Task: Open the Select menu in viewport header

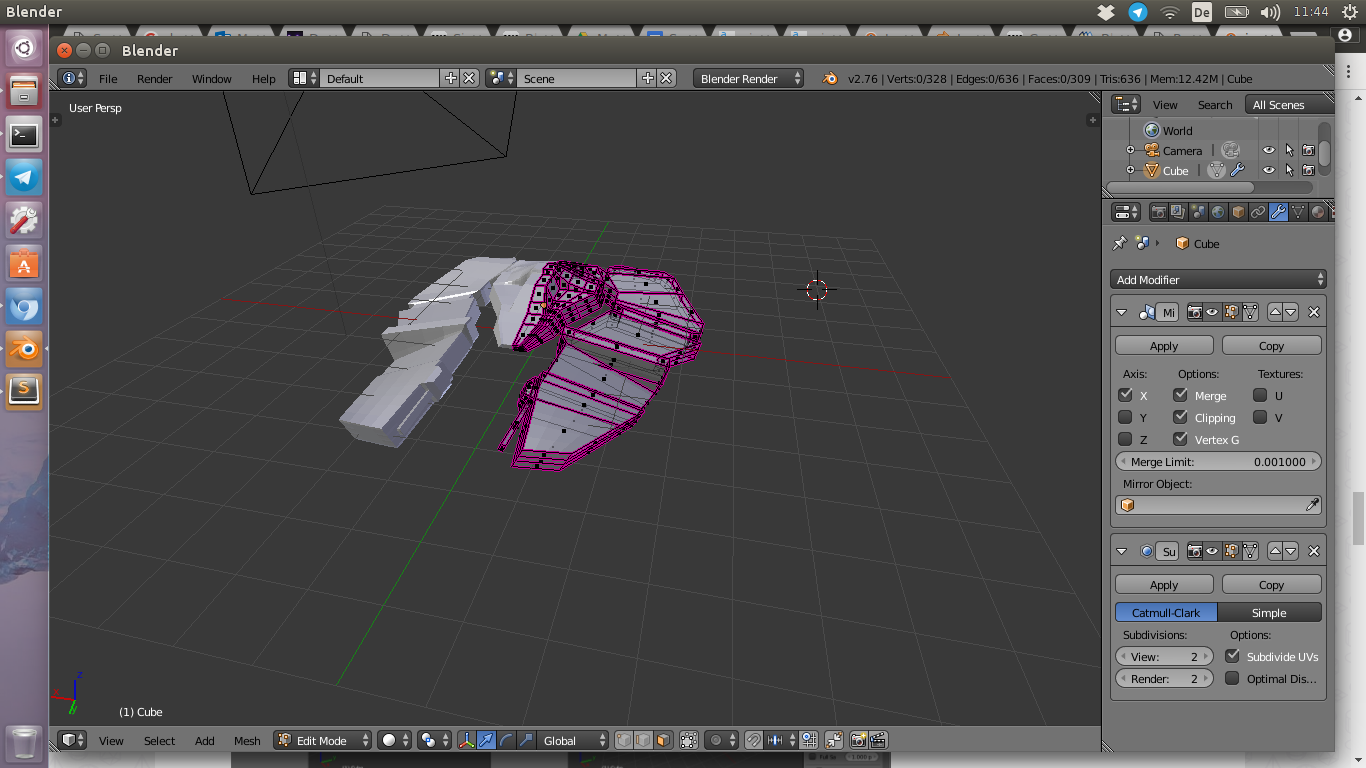Action: coord(159,741)
